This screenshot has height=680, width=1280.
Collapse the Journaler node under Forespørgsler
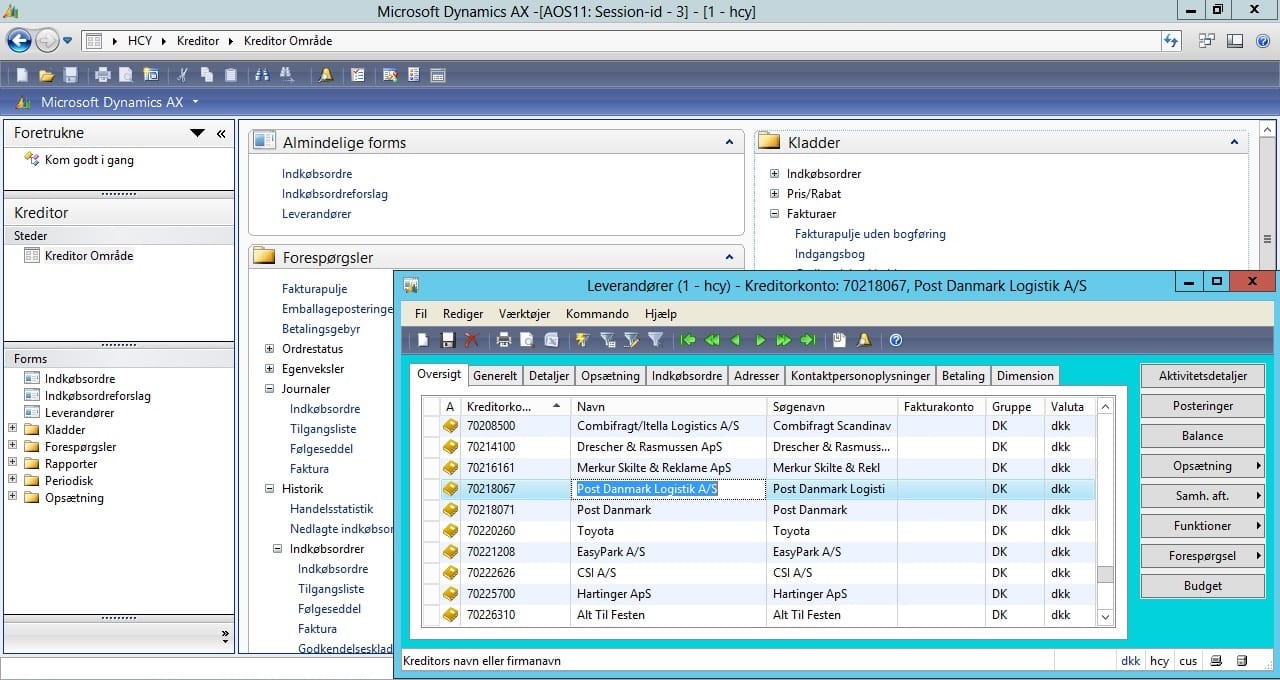point(269,389)
